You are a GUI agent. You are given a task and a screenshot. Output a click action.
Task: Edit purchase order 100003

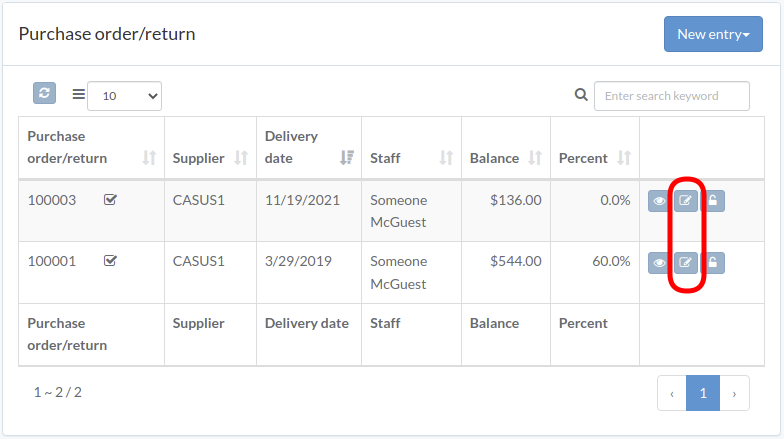point(686,201)
